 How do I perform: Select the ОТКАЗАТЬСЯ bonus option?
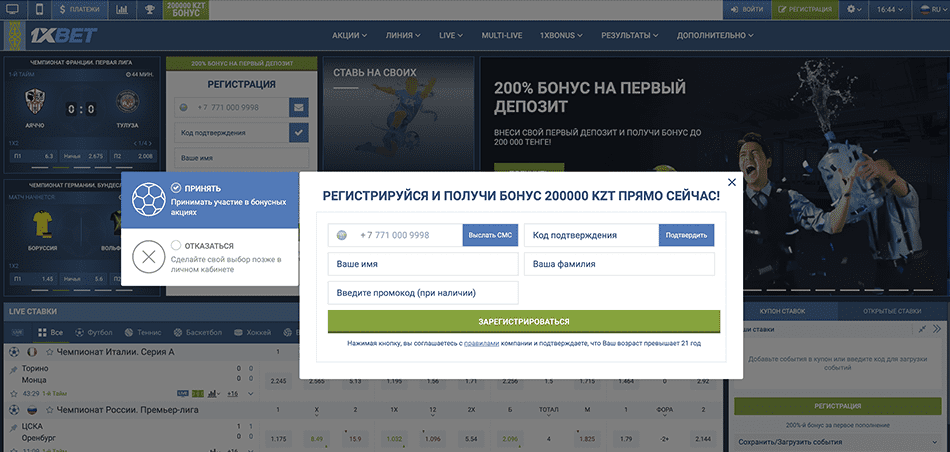pos(210,257)
